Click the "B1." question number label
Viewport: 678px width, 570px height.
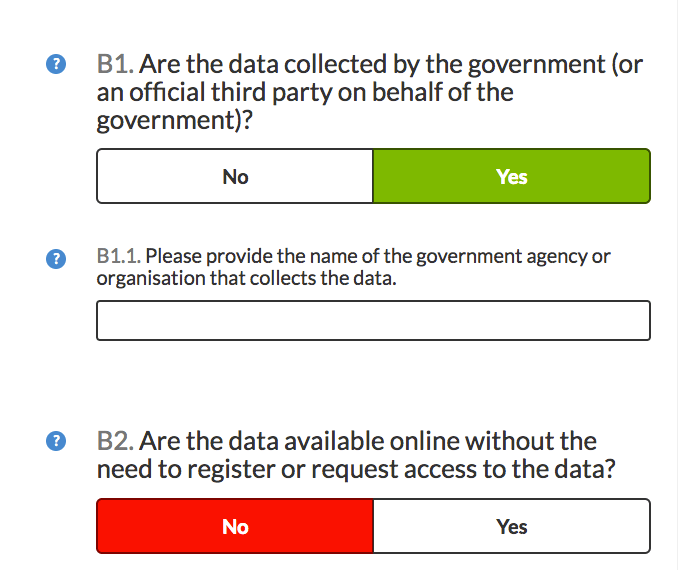115,66
